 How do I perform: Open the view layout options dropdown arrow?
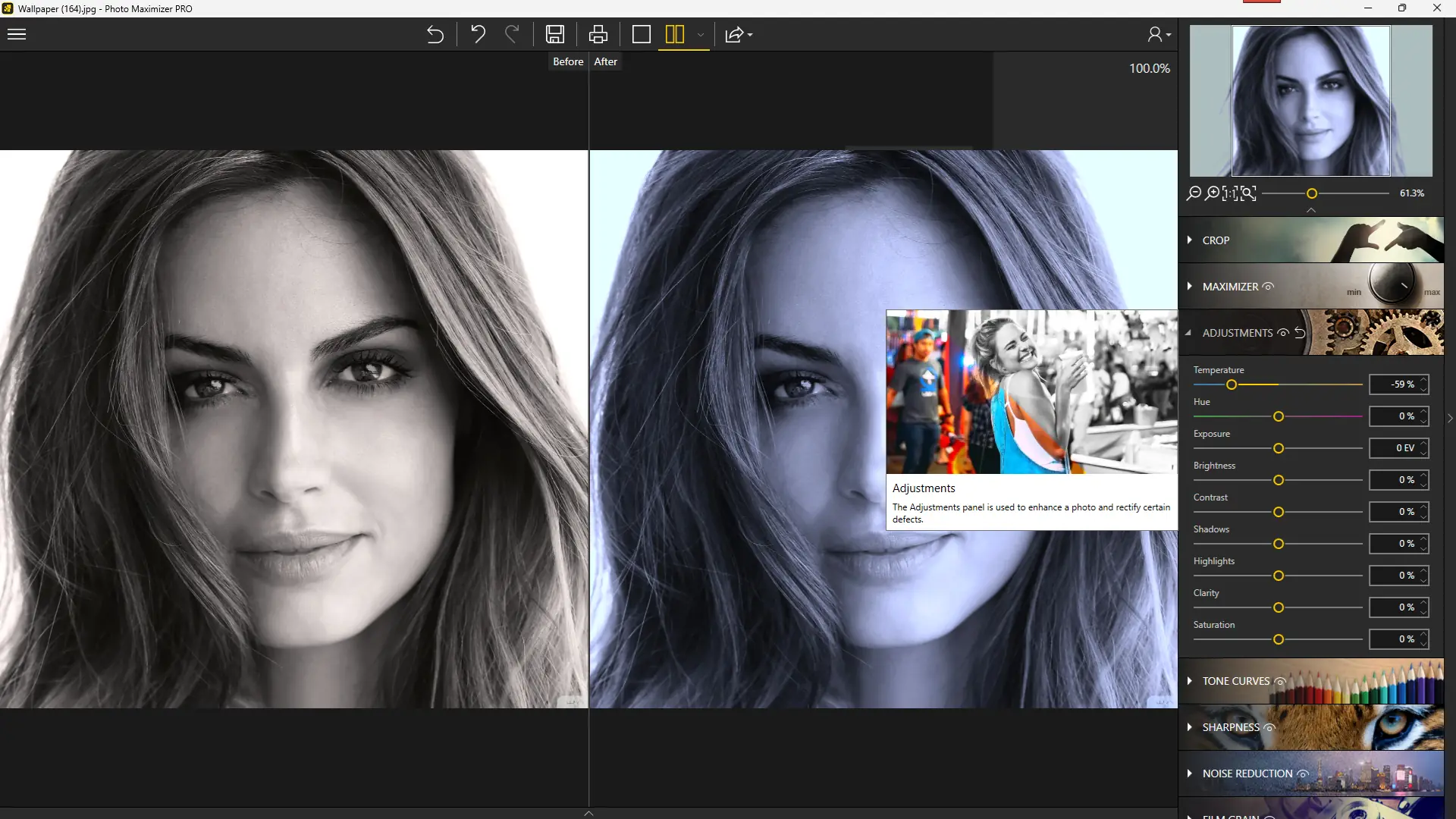pyautogui.click(x=701, y=35)
